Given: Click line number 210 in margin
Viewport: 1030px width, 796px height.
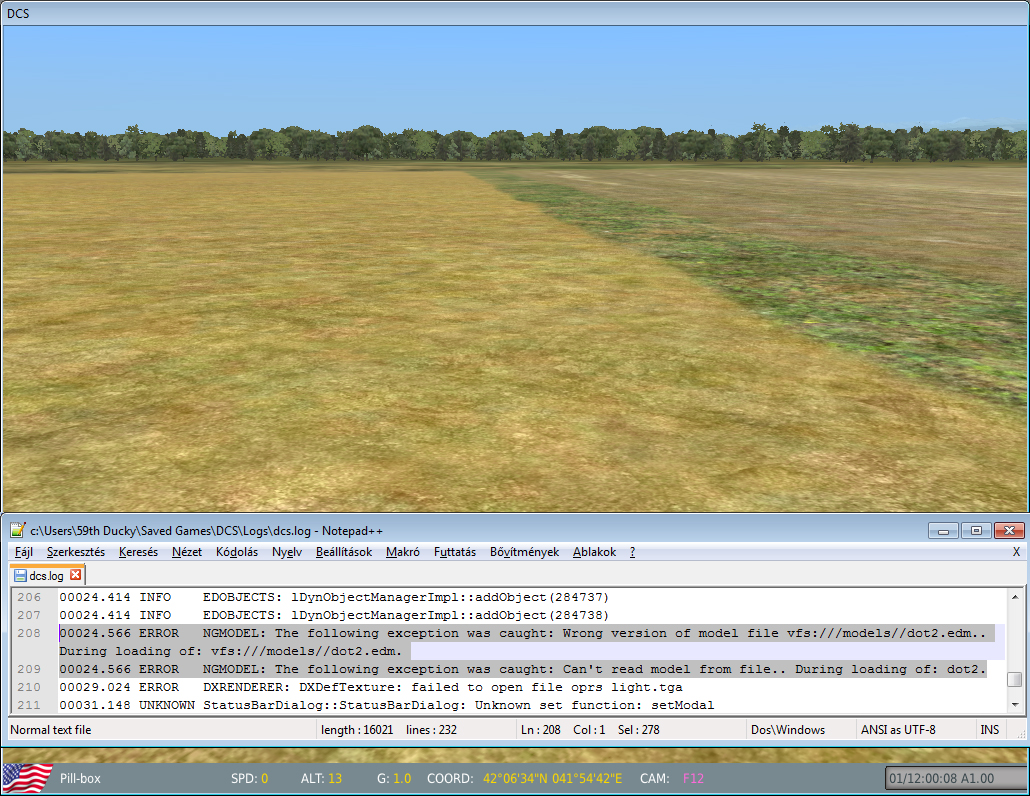Looking at the screenshot, I should click(x=29, y=687).
